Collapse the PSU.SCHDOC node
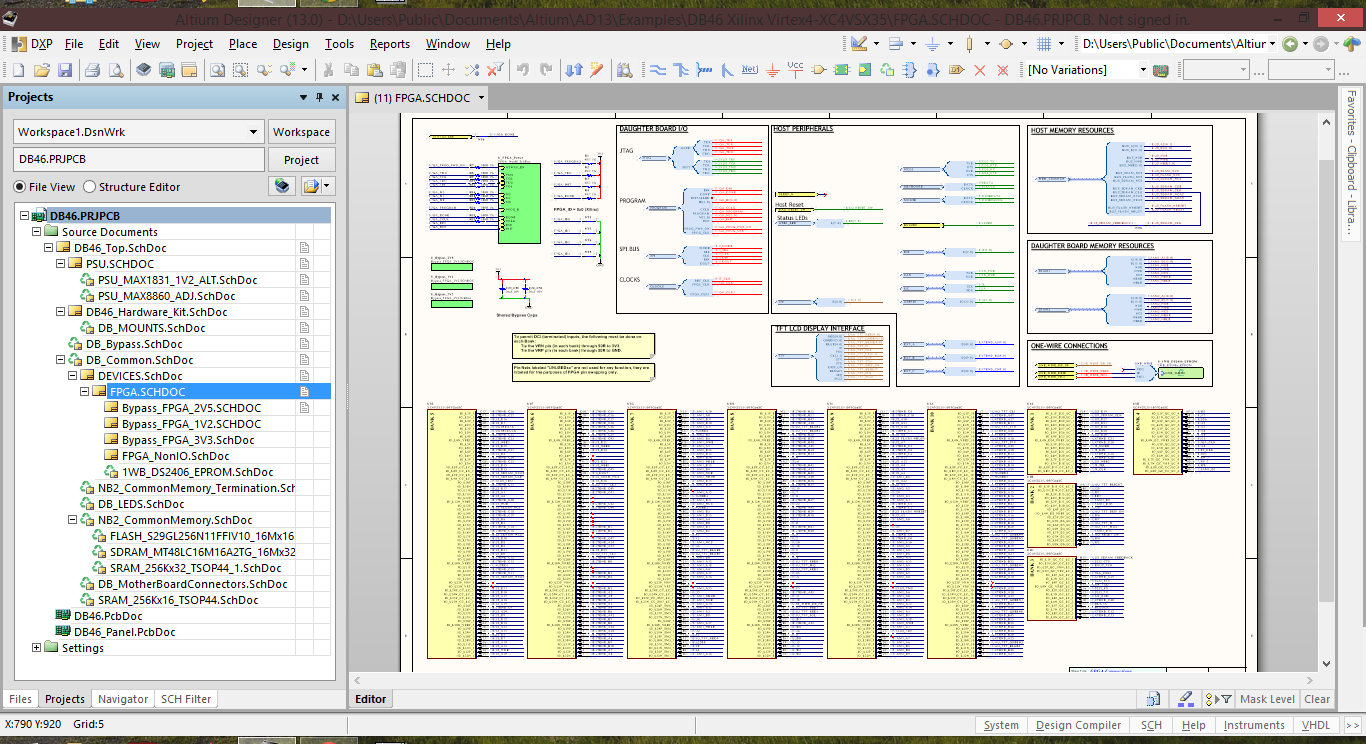This screenshot has height=744, width=1366. pyautogui.click(x=61, y=264)
